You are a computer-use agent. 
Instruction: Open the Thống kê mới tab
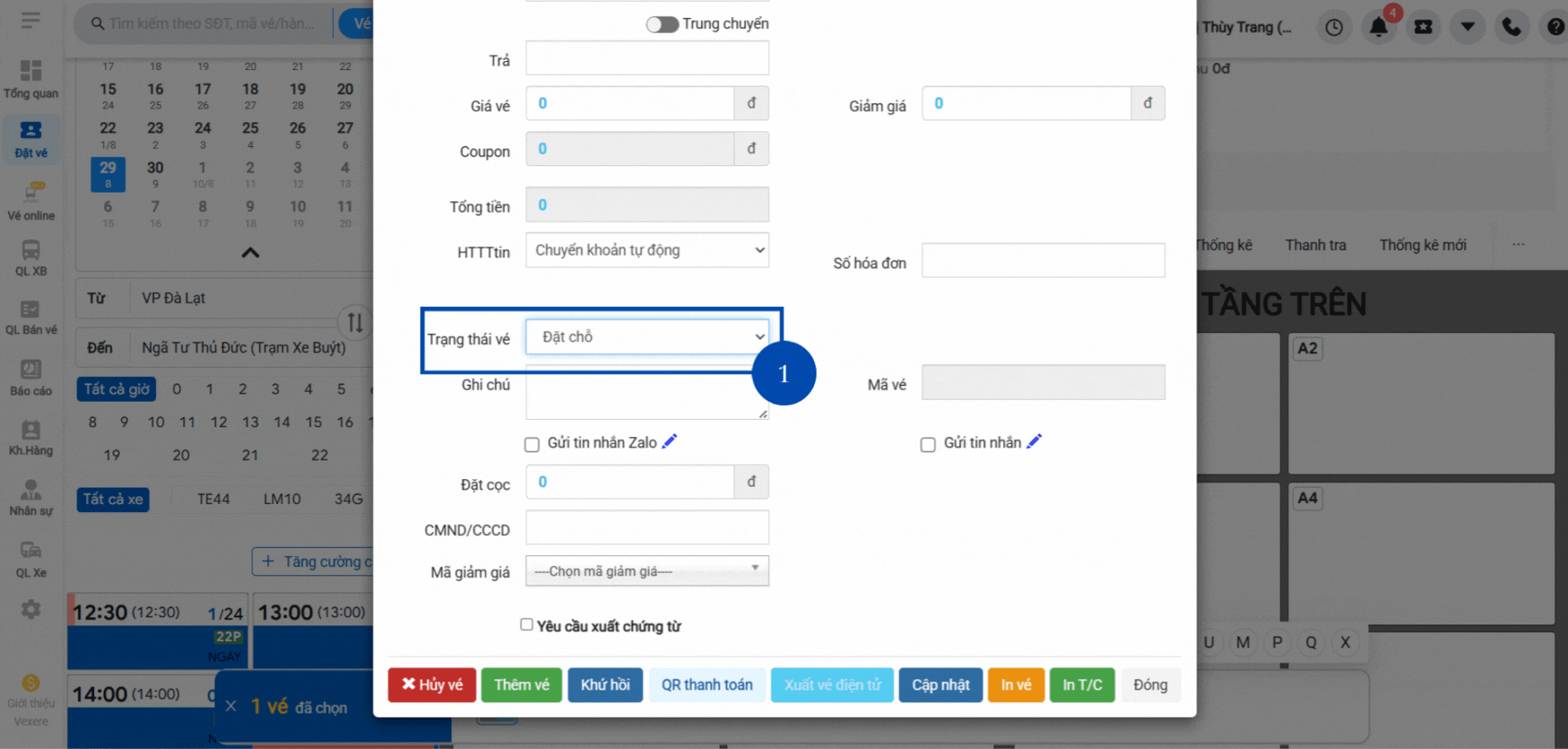click(1422, 245)
